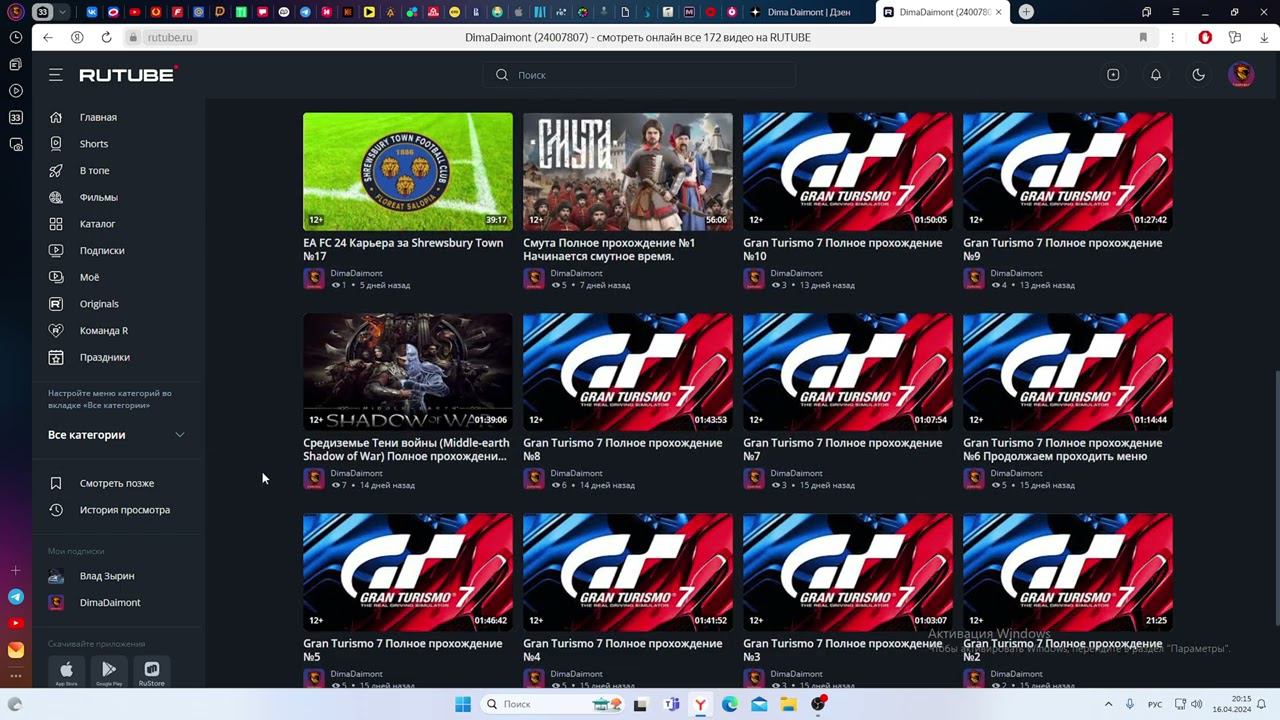
Task: Open Gran Turismo 7 Полное прохождение №4 title
Action: (623, 650)
